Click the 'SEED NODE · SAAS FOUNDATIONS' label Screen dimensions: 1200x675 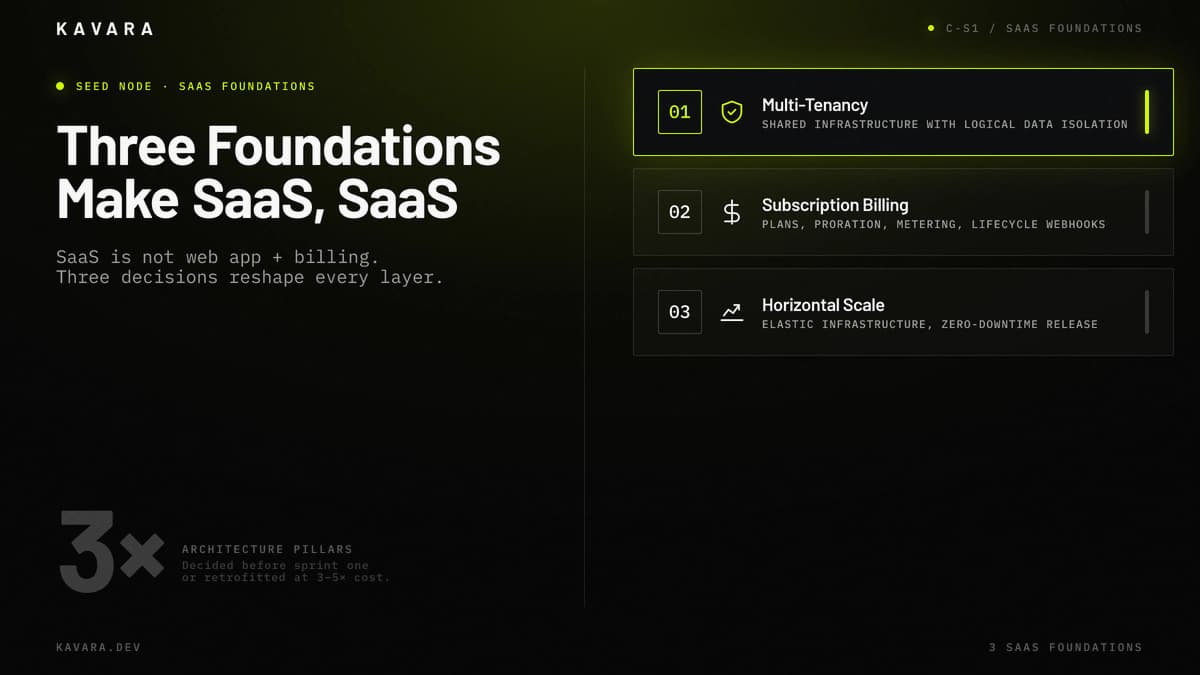(196, 87)
